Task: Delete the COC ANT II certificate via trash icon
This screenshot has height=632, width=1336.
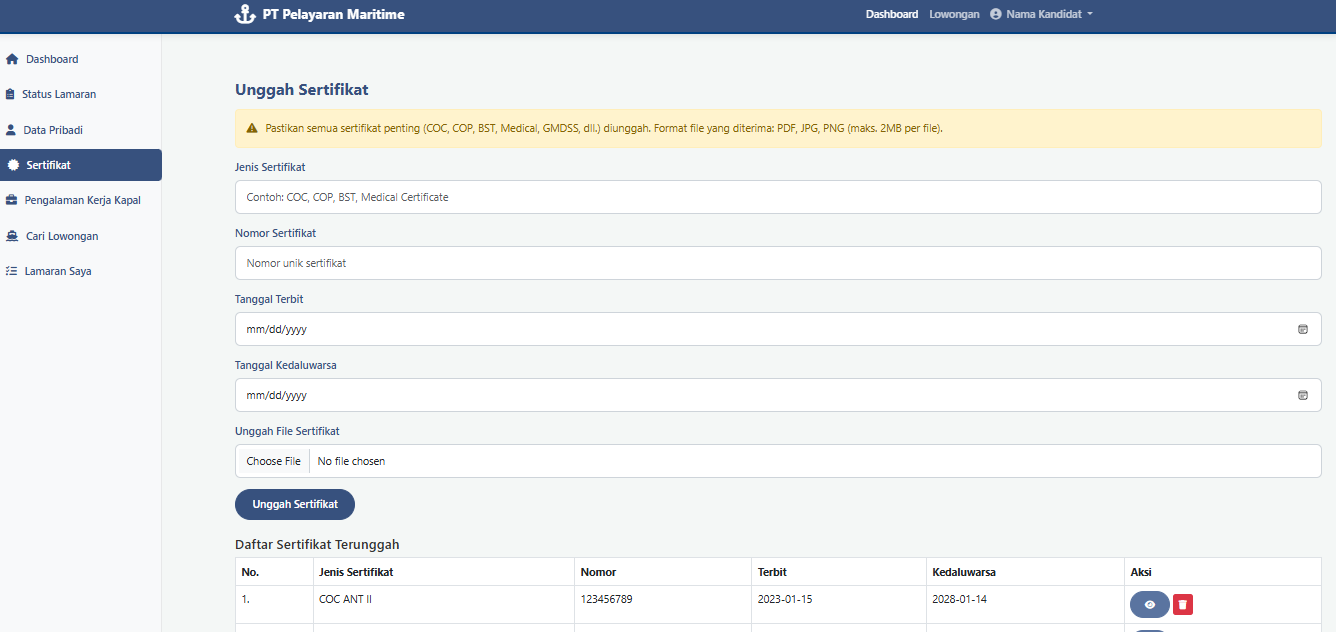Action: (1183, 605)
